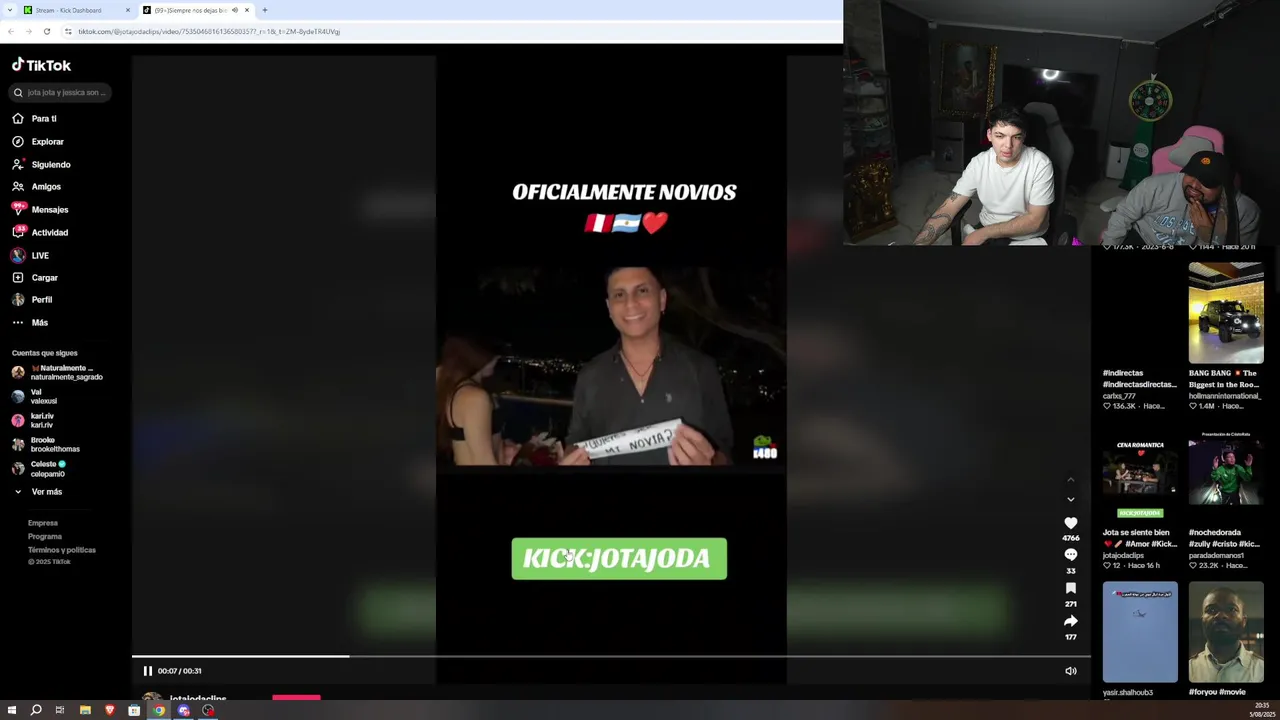
Task: Go to next video with down chevron
Action: (1071, 499)
